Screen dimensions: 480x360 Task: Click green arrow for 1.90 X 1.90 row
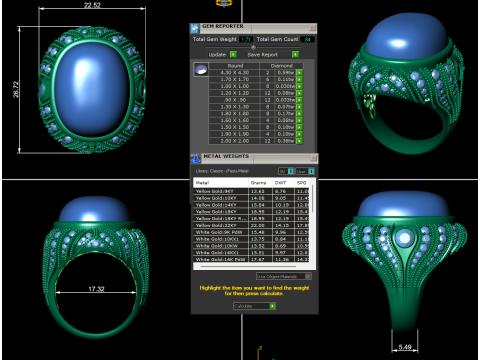[299, 134]
